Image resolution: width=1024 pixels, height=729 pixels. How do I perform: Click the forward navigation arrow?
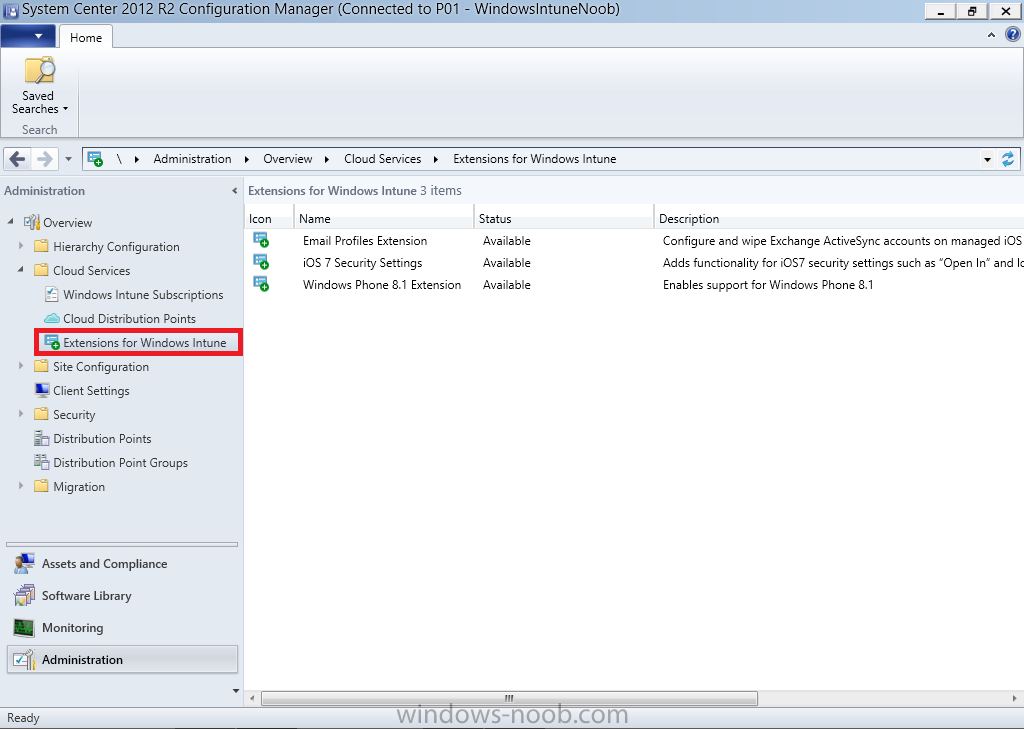[44, 159]
